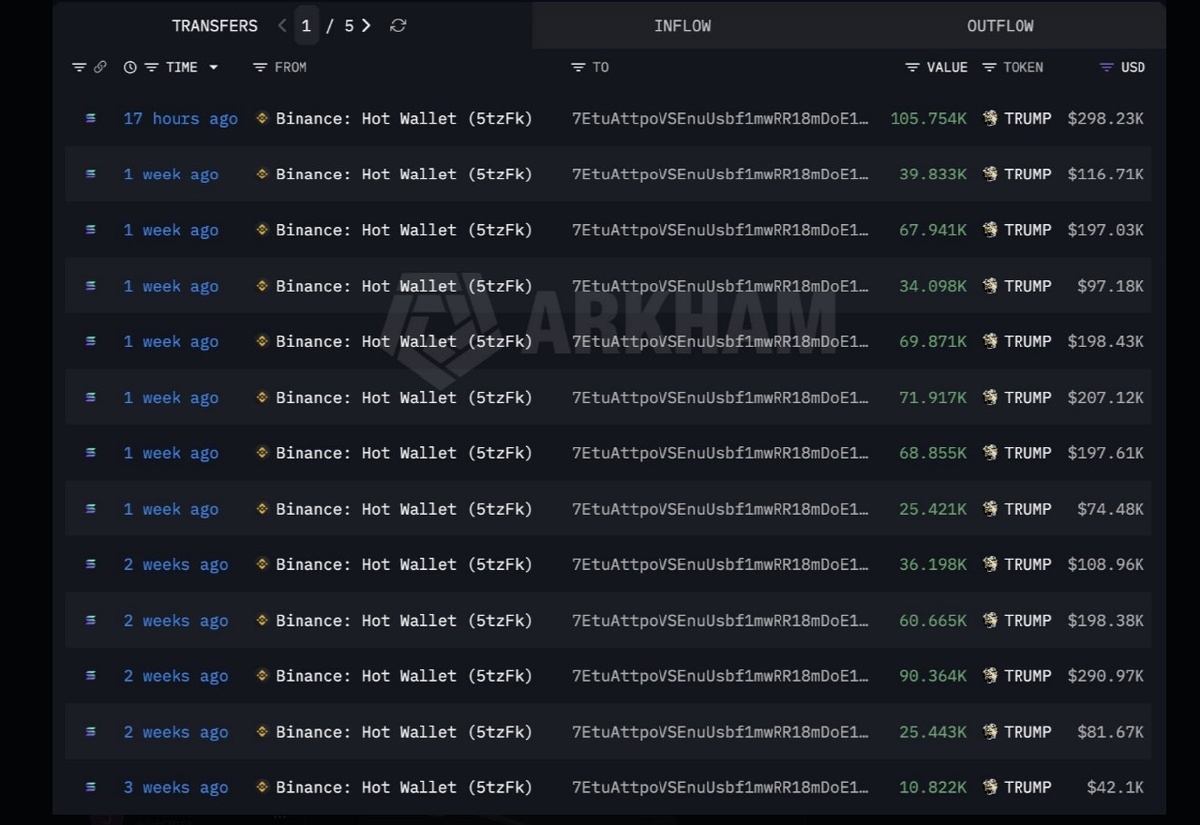Click the USD amount $197.61K

tap(1106, 452)
